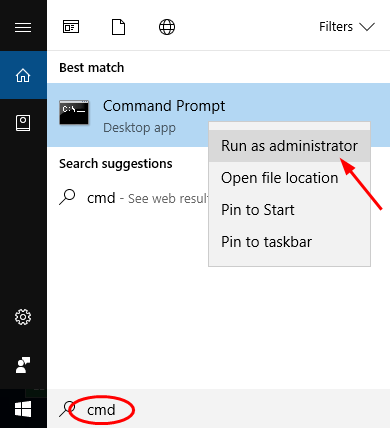Click the Command Prompt app icon

pyautogui.click(x=74, y=112)
